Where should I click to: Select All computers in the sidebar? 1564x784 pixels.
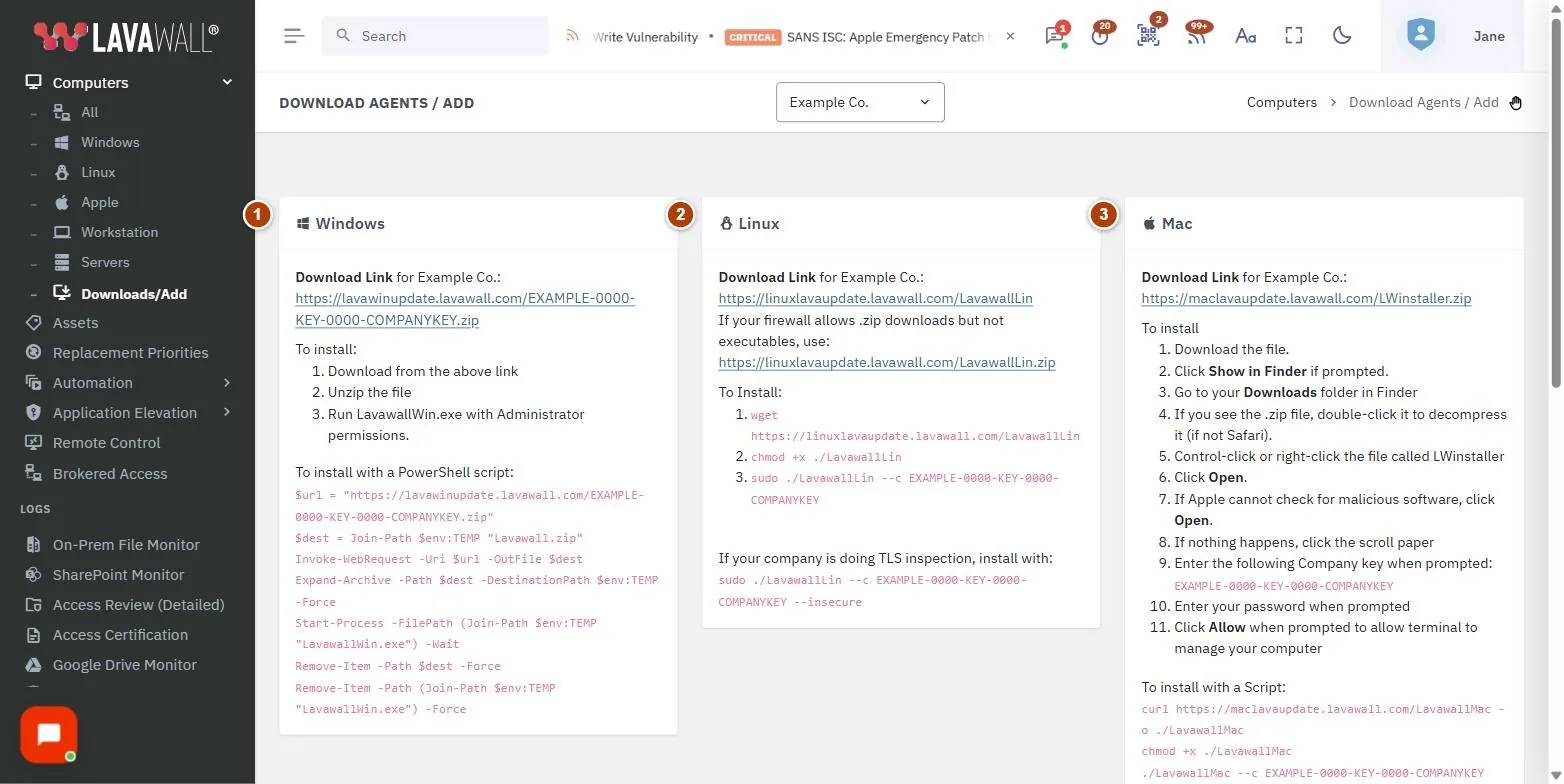89,112
